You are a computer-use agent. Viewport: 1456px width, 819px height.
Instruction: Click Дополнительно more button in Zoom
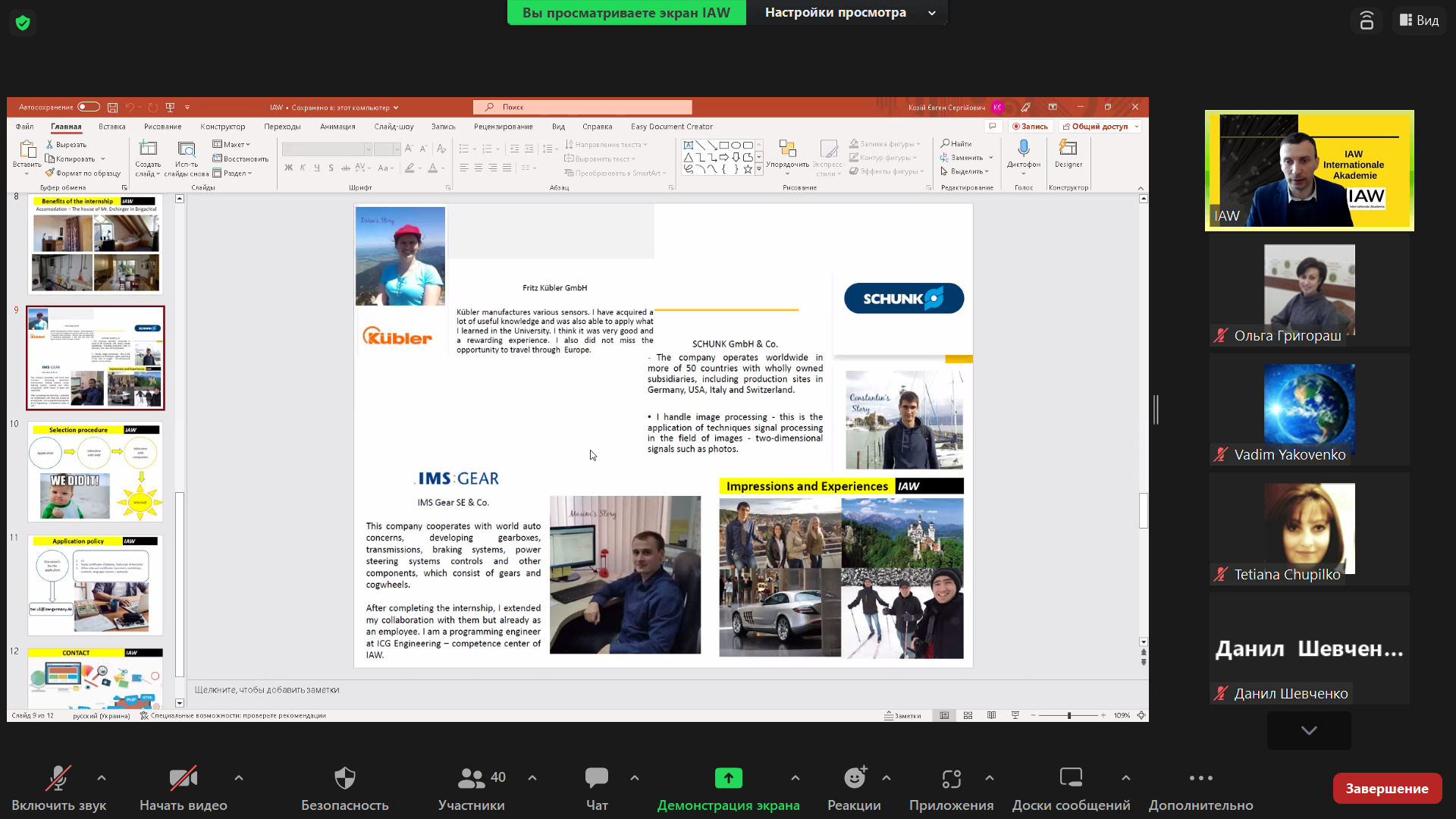click(x=1200, y=789)
